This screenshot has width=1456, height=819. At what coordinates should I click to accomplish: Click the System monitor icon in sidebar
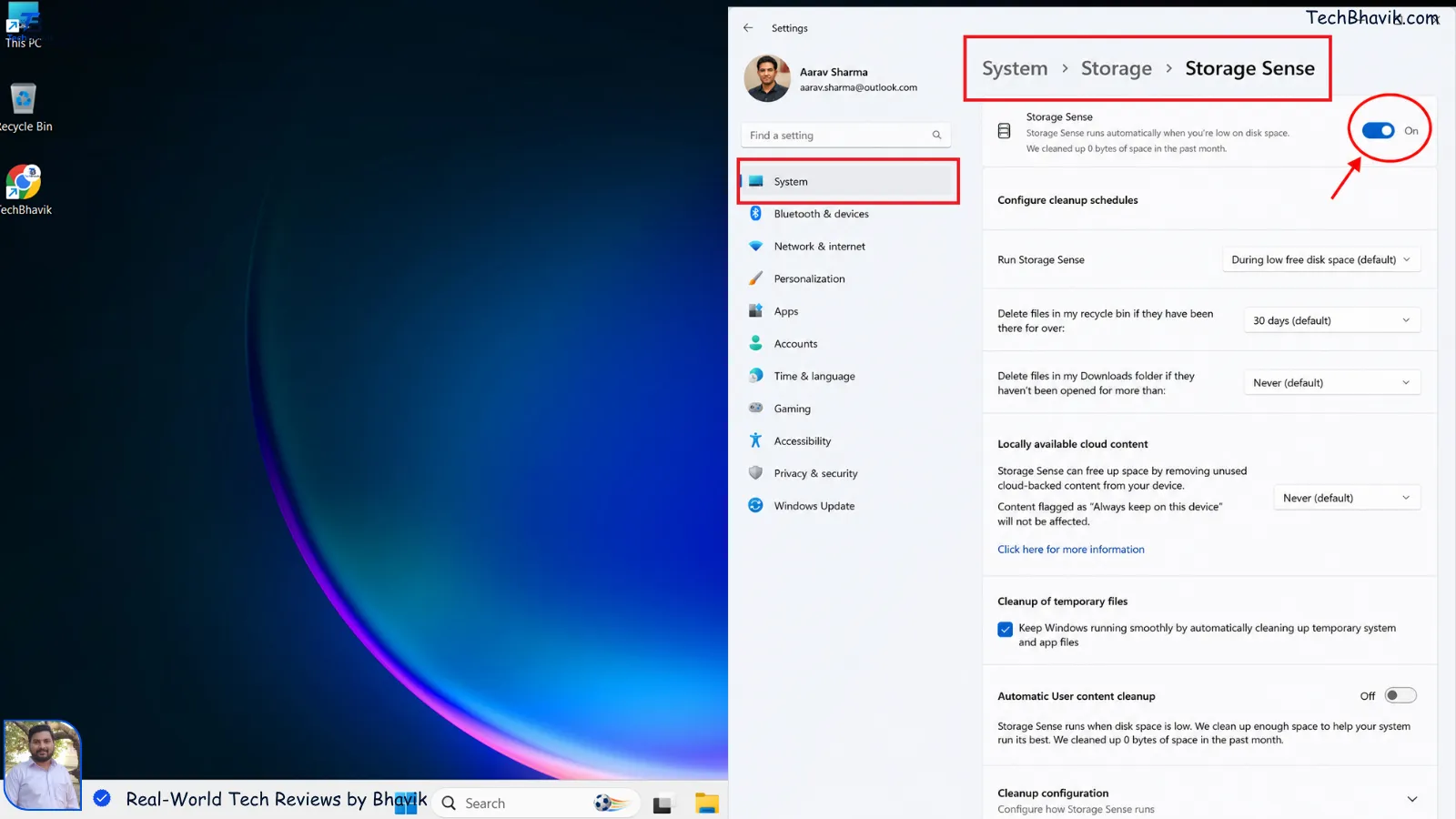coord(755,181)
